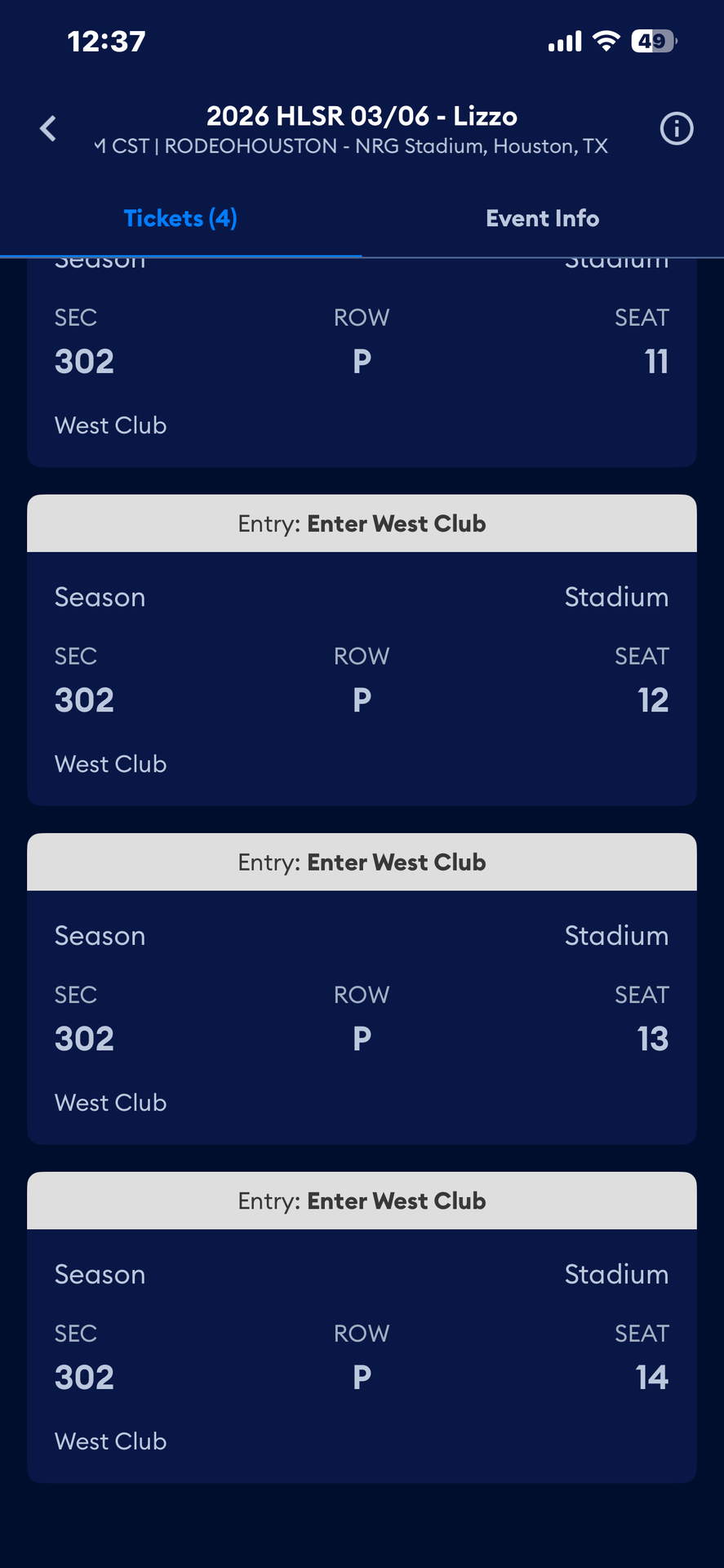The height and width of the screenshot is (1568, 724).
Task: Tap Entry banner above seat 12 ticket
Action: coord(362,523)
